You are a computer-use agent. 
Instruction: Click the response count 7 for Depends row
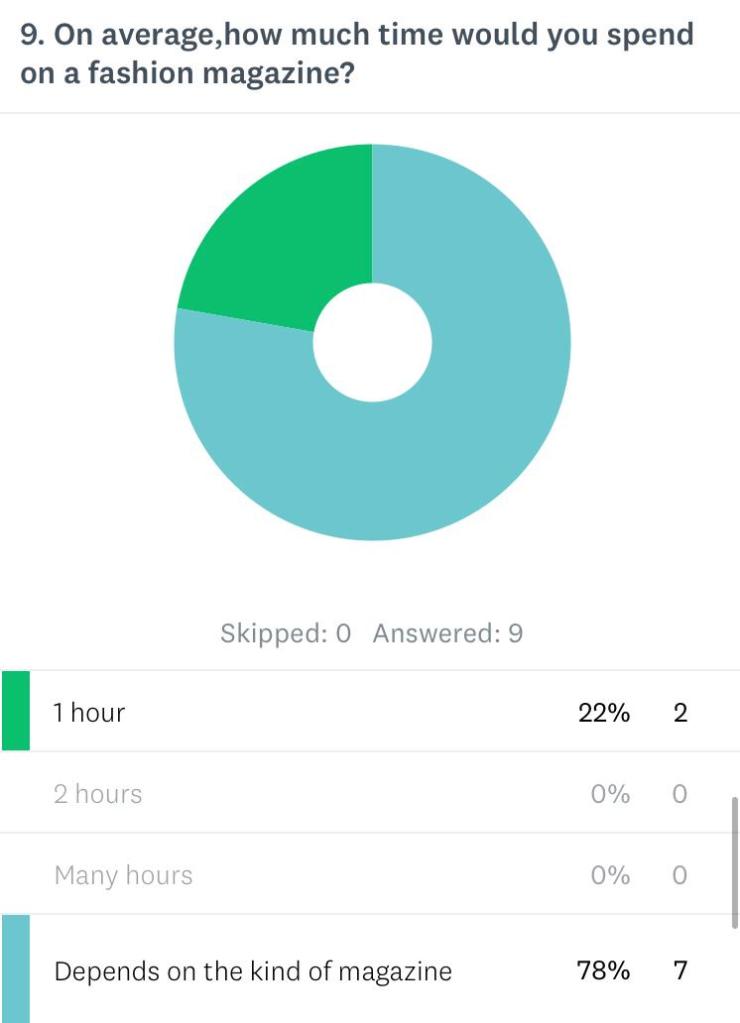coord(680,970)
